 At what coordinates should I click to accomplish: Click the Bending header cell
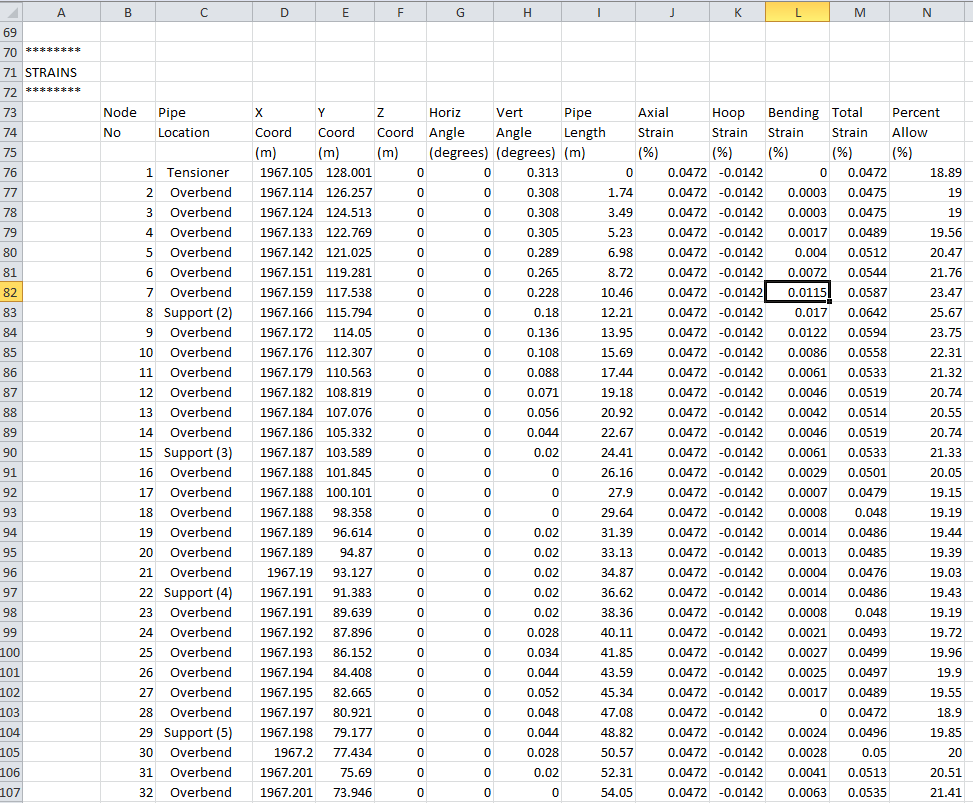(794, 112)
